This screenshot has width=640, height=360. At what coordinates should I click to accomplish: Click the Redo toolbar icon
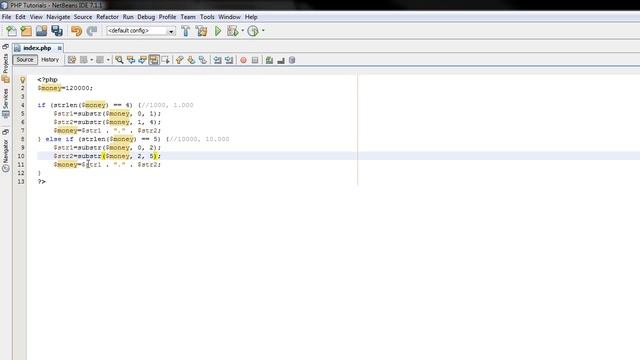pos(92,31)
